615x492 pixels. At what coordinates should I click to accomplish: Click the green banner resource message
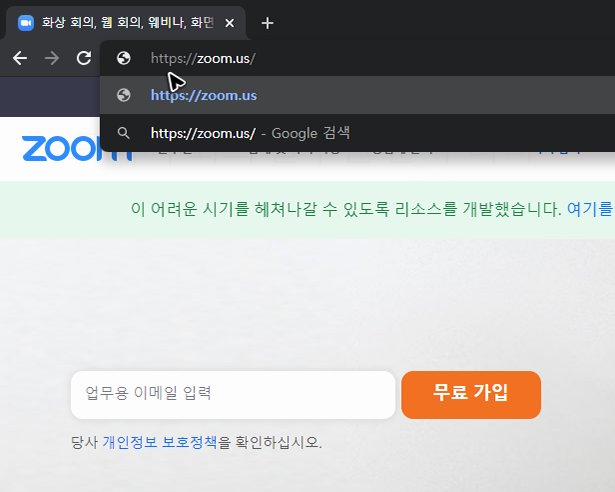[346, 209]
